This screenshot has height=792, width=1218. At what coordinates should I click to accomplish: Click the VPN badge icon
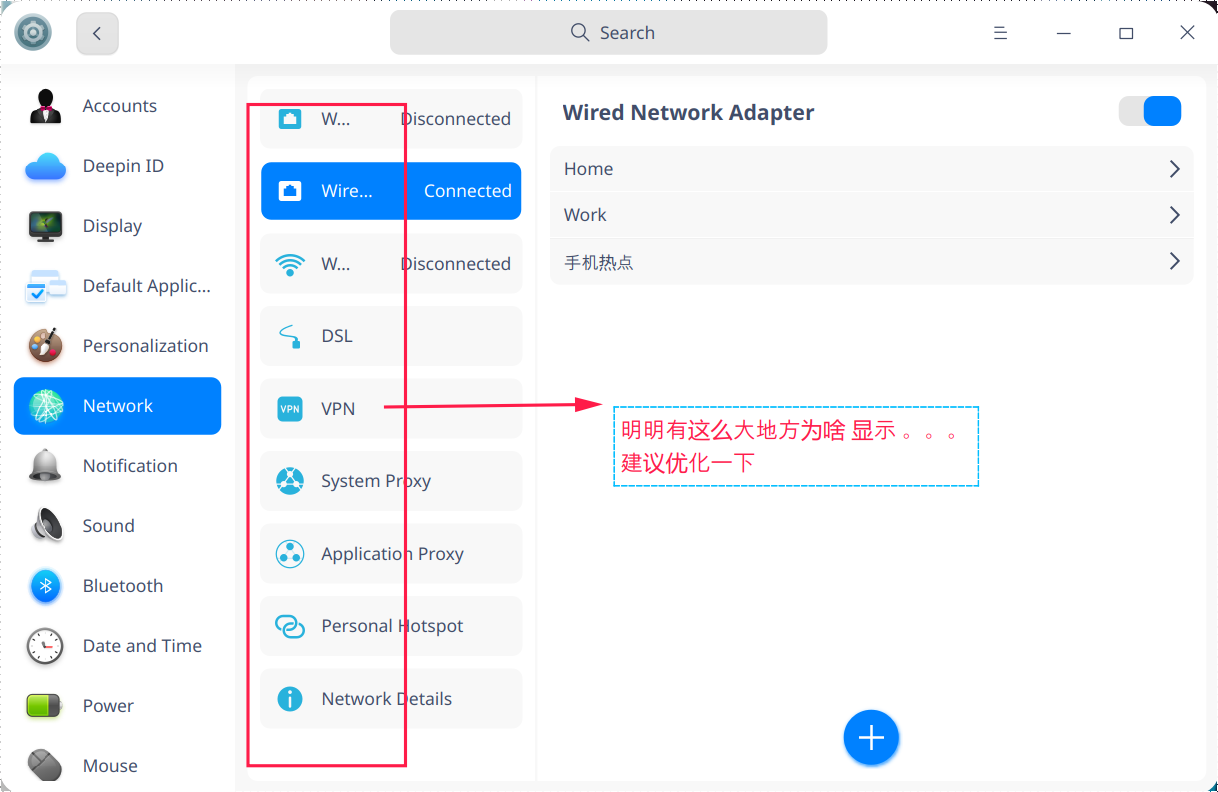[x=290, y=408]
